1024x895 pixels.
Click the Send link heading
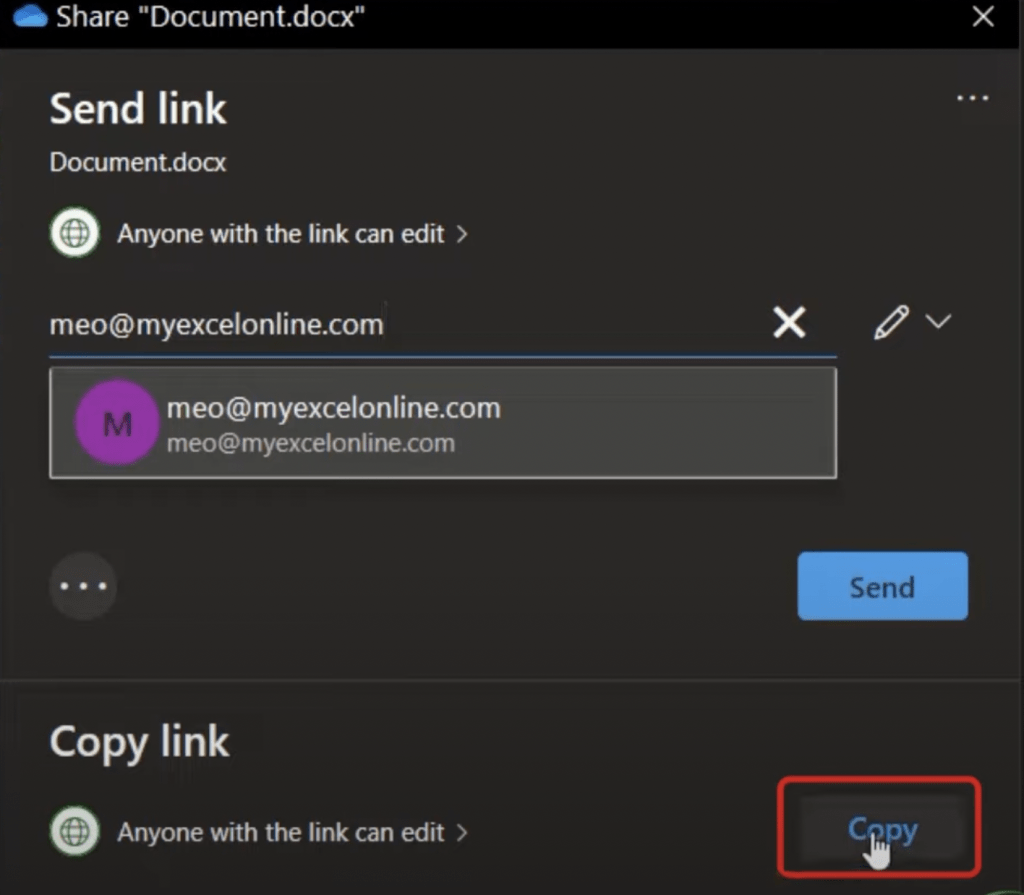point(138,108)
